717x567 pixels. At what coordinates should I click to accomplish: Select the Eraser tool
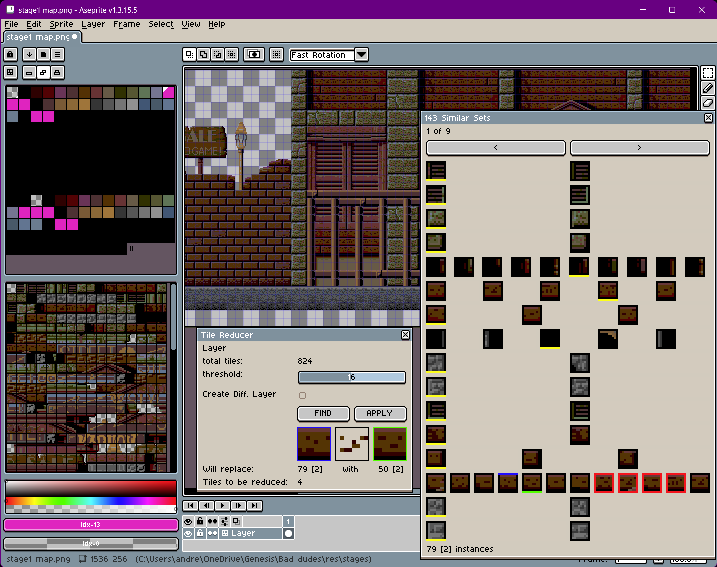pyautogui.click(x=707, y=102)
